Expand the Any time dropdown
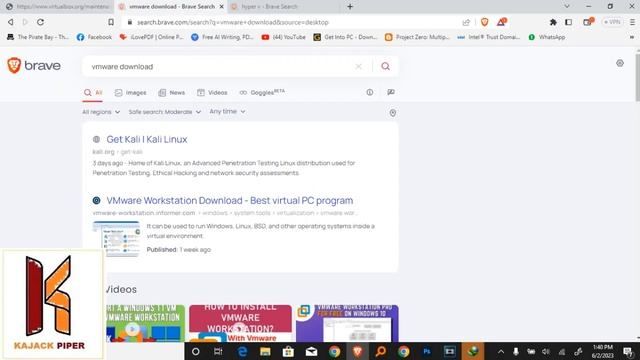The image size is (640, 360). click(x=227, y=111)
